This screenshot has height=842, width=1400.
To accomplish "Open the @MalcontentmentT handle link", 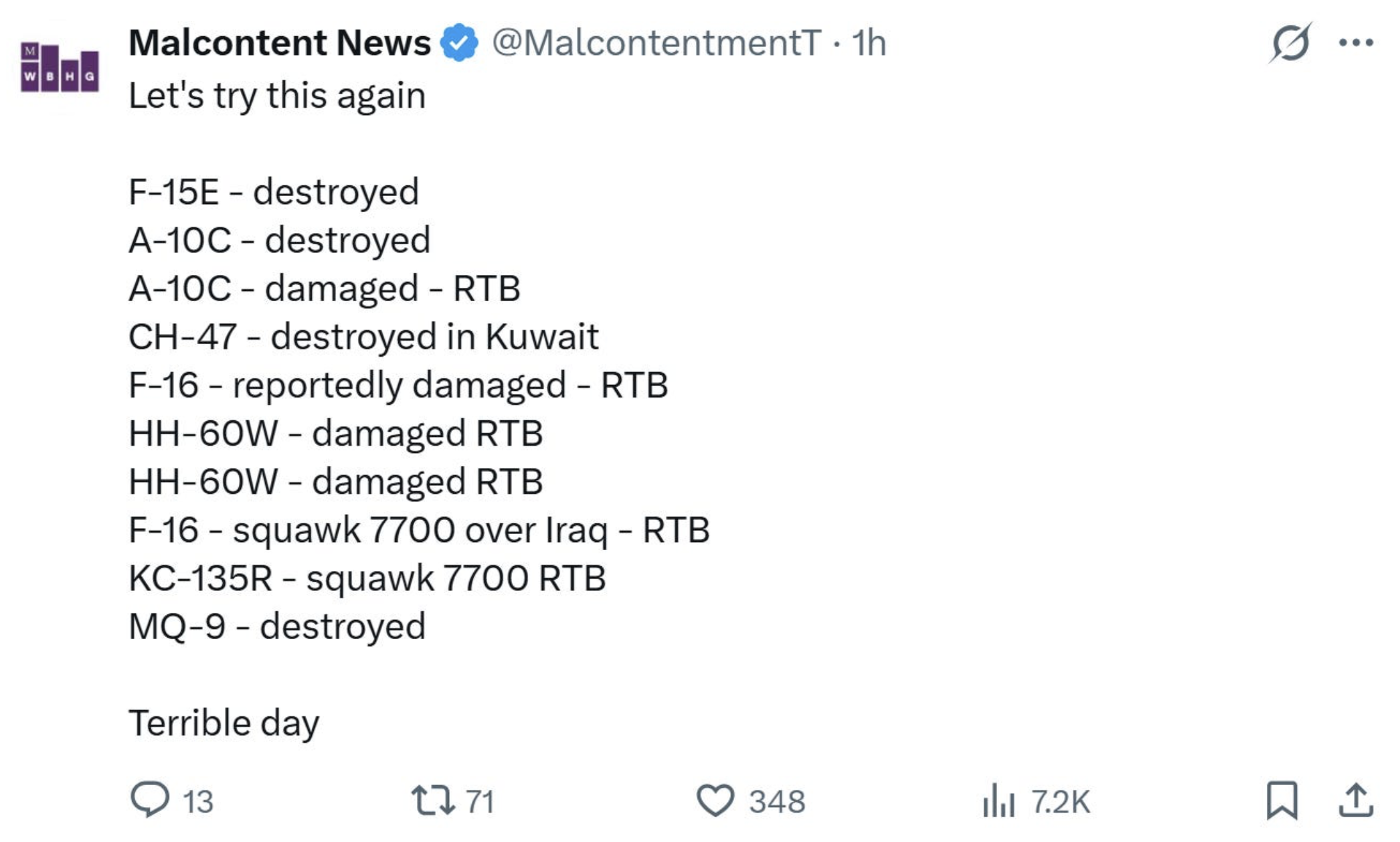I will pos(656,43).
